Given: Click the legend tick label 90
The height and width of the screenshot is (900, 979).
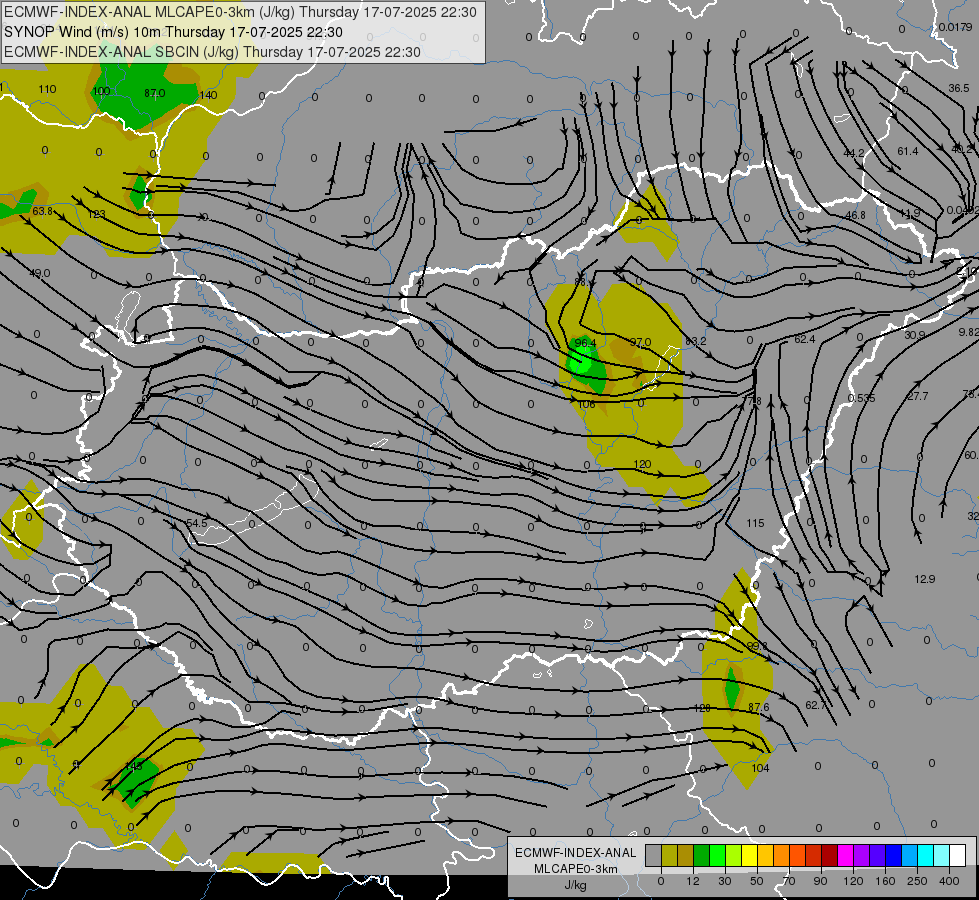Looking at the screenshot, I should 820,881.
